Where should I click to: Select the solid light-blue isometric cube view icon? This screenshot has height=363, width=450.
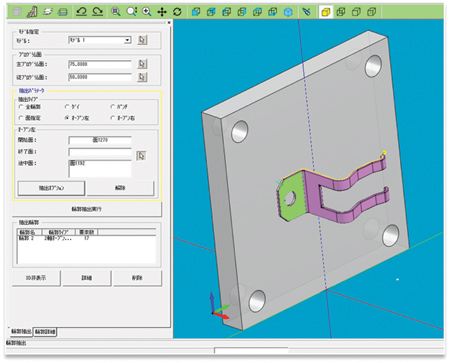tap(288, 13)
